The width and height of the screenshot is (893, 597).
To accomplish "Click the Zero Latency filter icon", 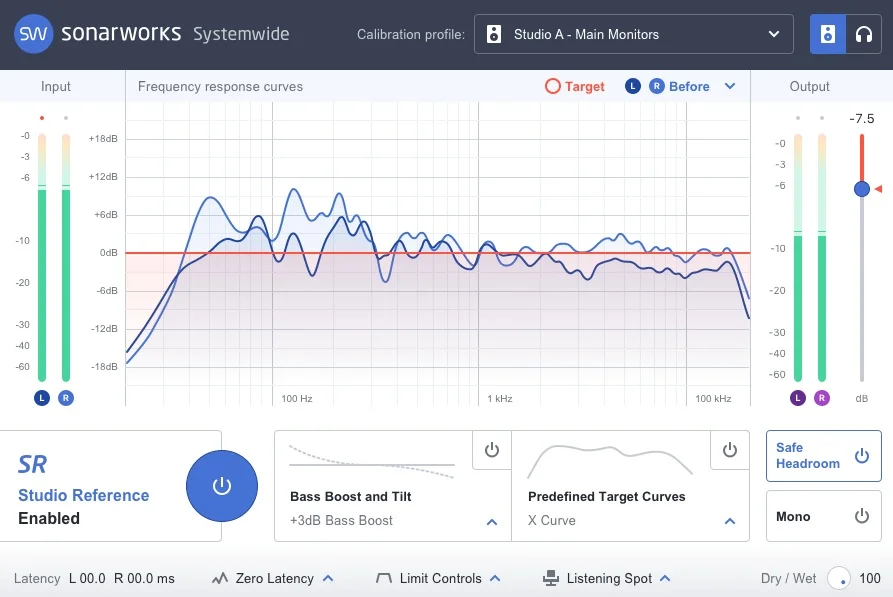I will [220, 579].
